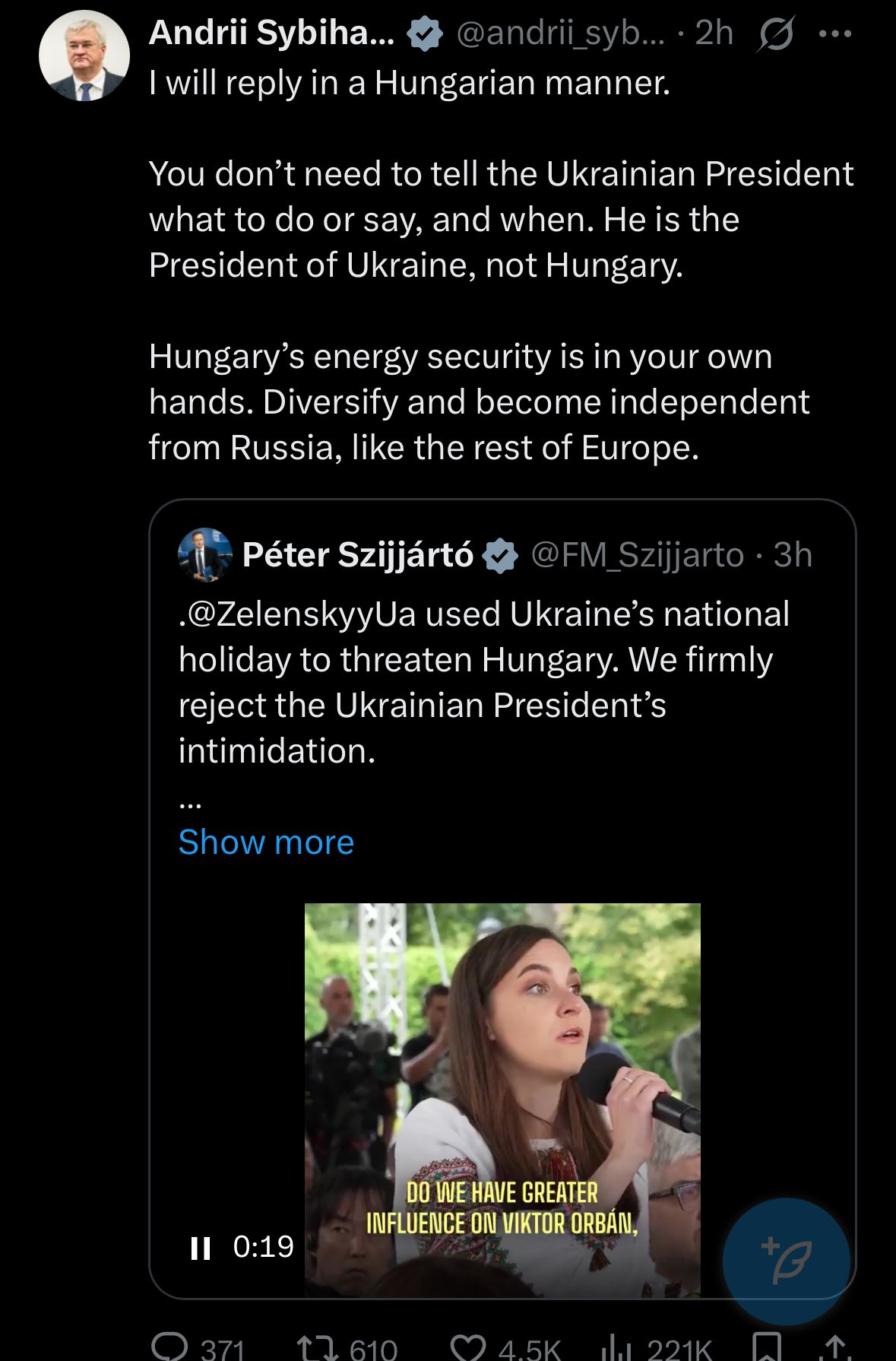Like the post with the heart
896x1361 pixels.
coord(467,1347)
